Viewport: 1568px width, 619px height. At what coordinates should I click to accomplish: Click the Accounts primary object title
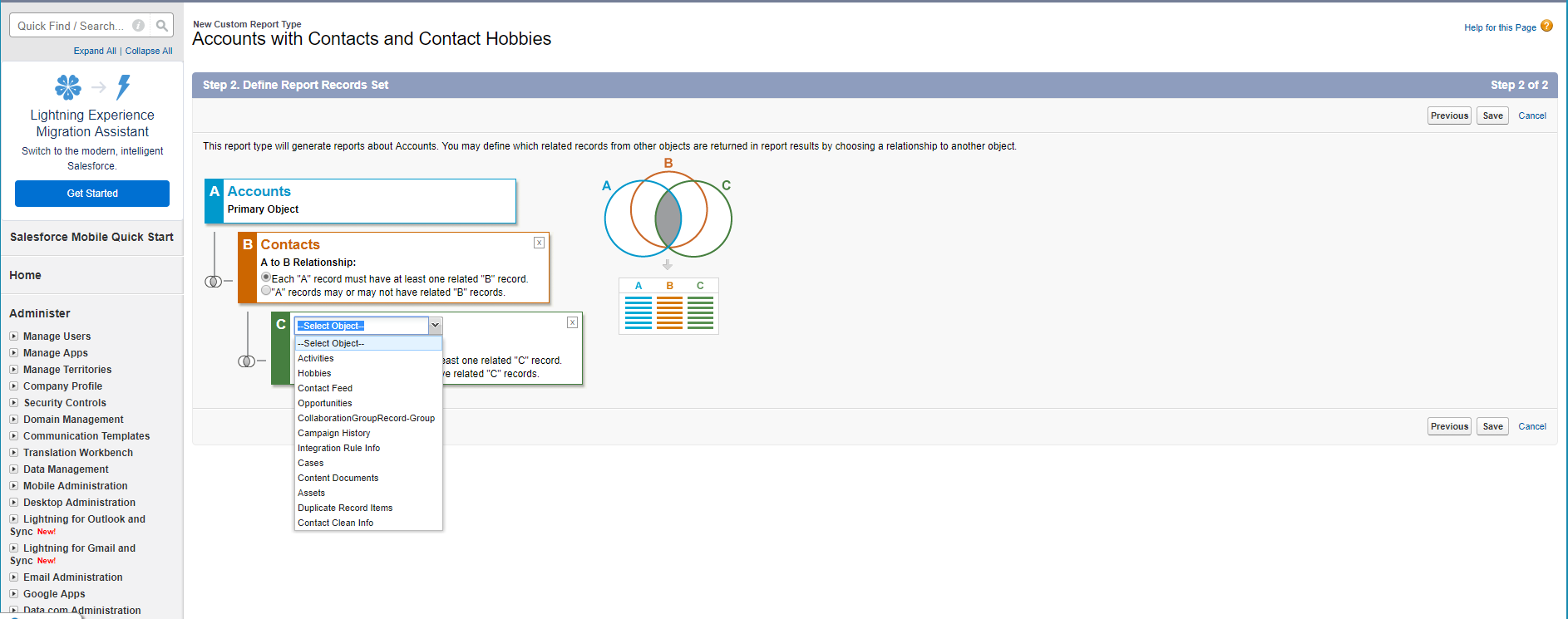point(259,191)
